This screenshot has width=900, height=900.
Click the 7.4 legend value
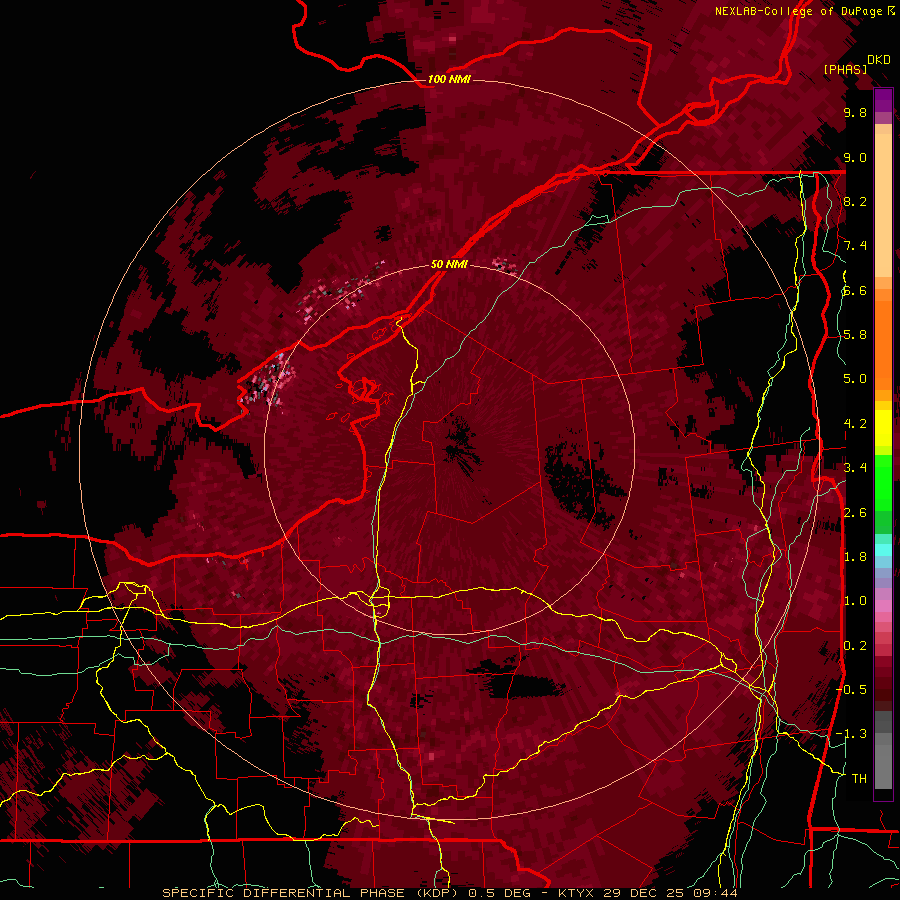click(855, 246)
